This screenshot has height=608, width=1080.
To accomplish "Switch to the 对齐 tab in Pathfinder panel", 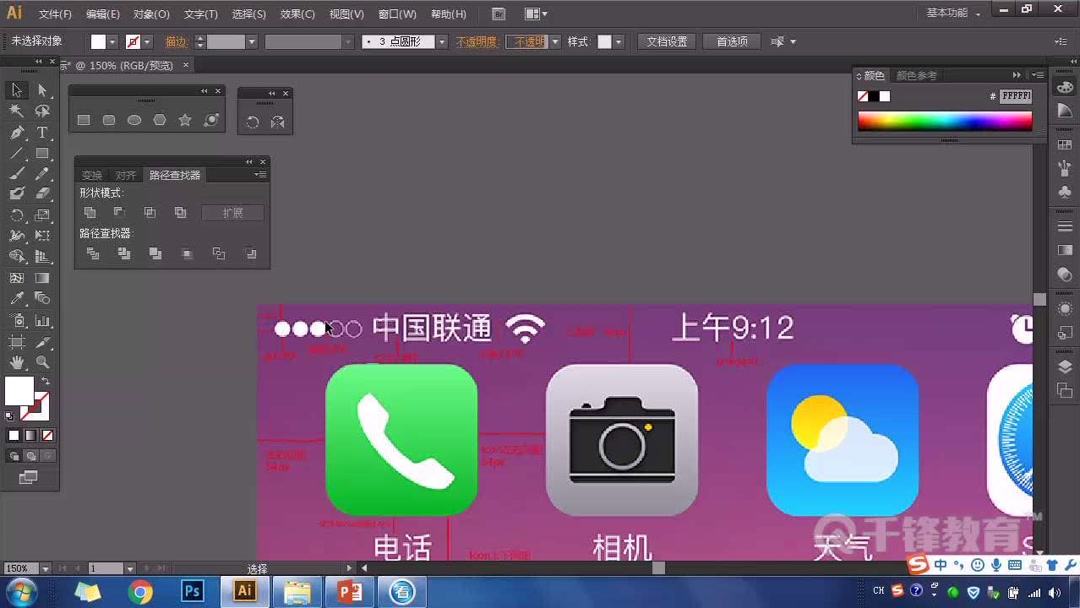I will click(125, 174).
